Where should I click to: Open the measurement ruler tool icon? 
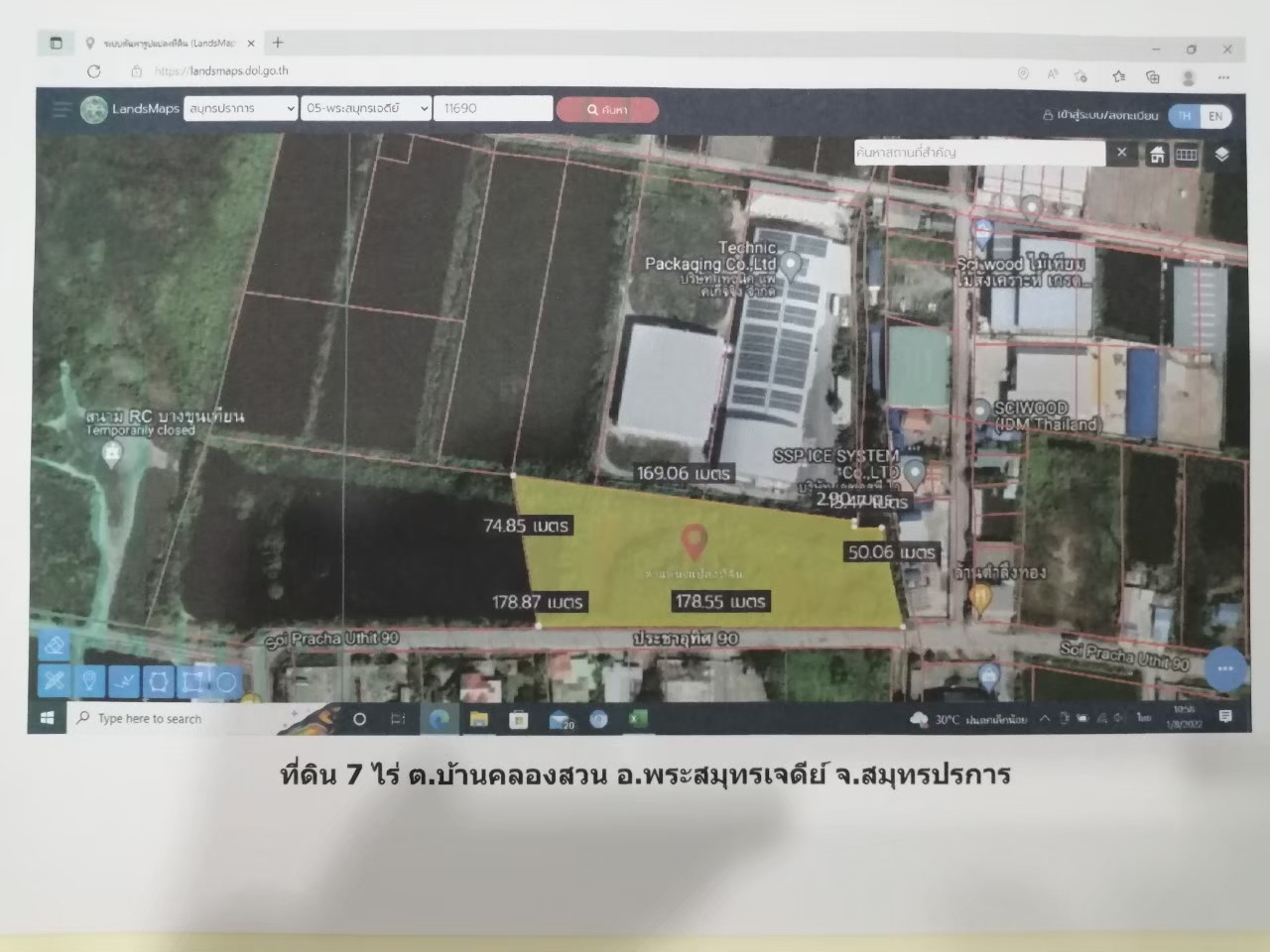coord(1187,155)
